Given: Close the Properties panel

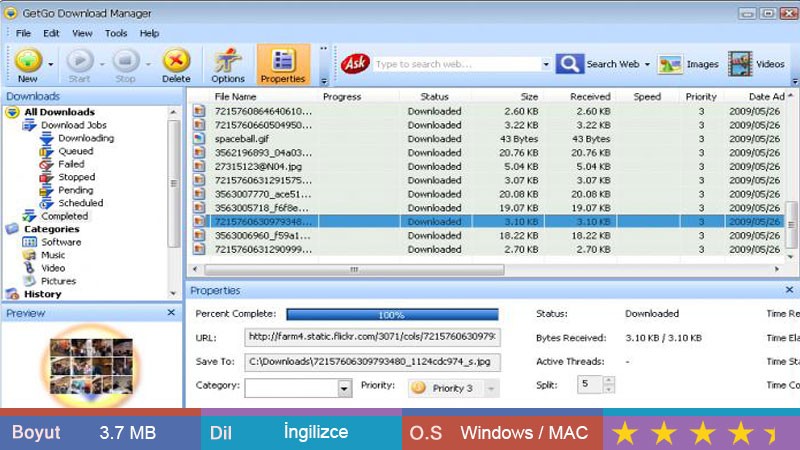Looking at the screenshot, I should tap(789, 290).
